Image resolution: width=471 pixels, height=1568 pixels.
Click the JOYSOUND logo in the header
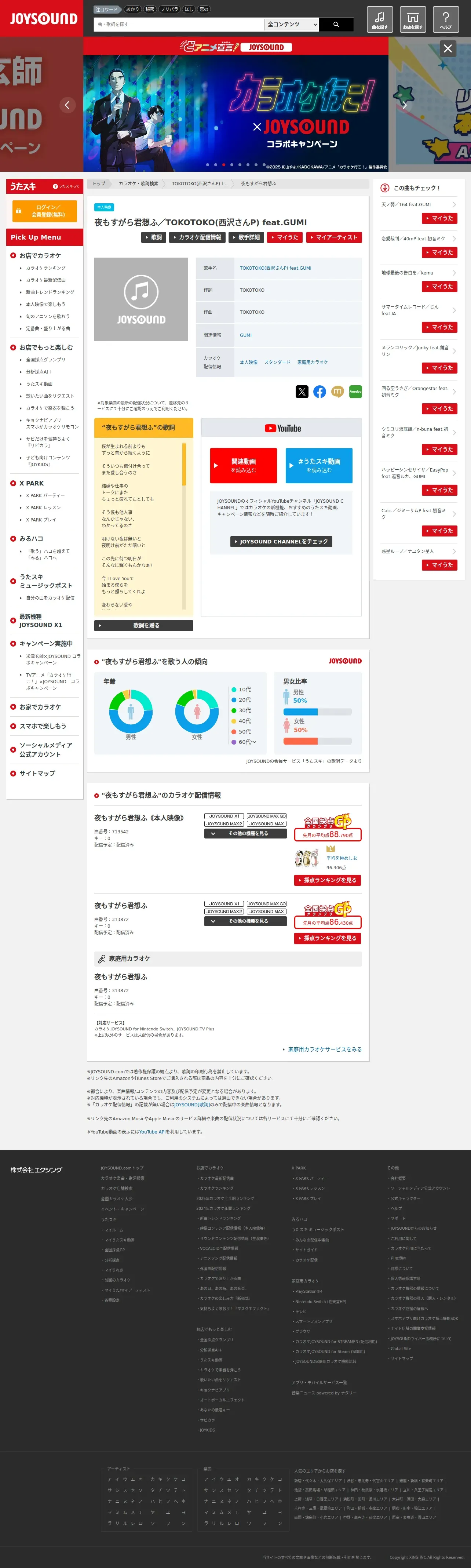43,18
